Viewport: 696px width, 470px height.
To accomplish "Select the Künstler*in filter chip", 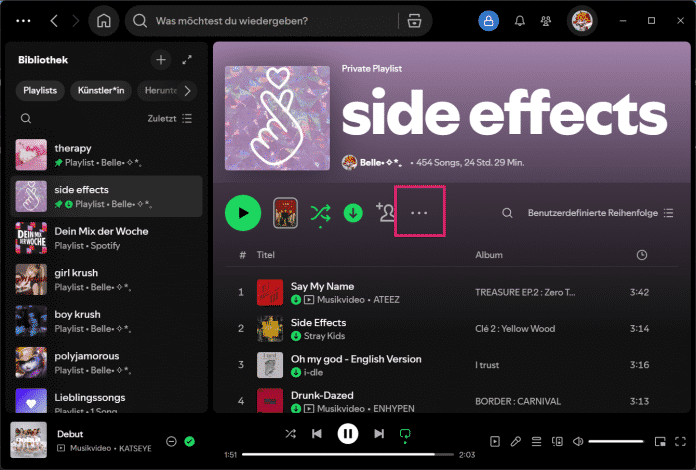I will click(101, 91).
